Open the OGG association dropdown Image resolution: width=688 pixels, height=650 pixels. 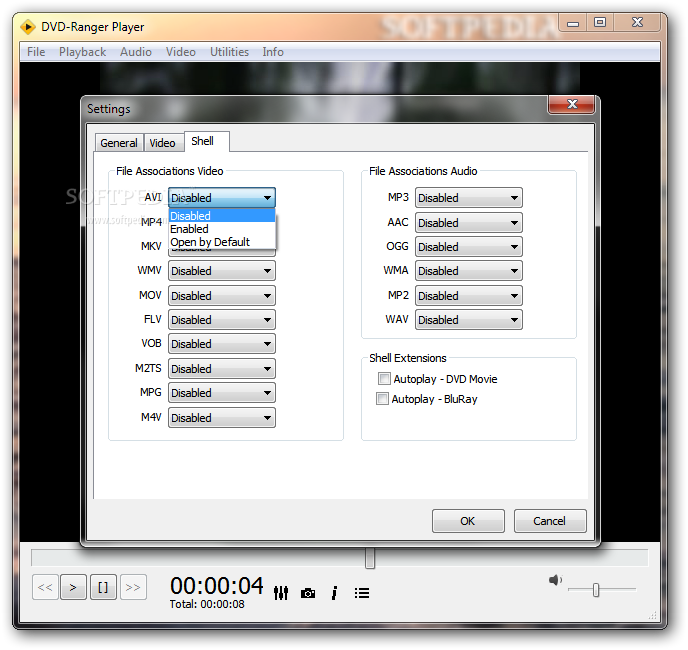click(x=469, y=247)
